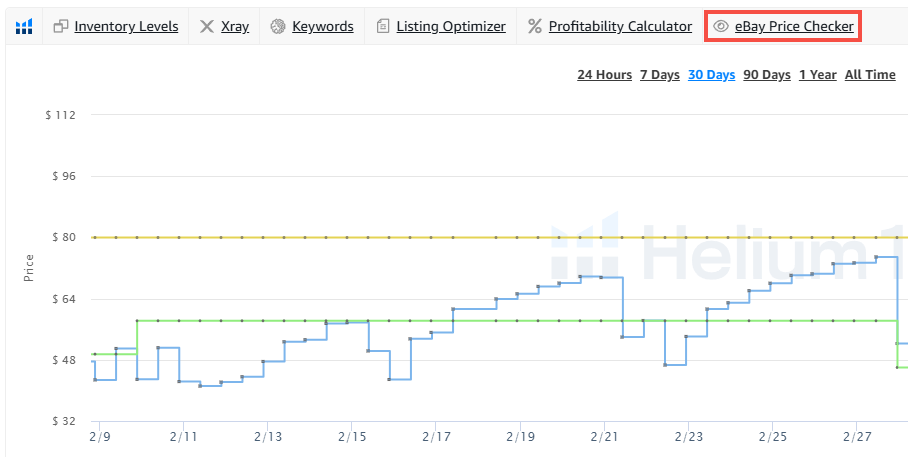Click the 2/27 date label
Image resolution: width=908 pixels, height=457 pixels.
[x=856, y=437]
